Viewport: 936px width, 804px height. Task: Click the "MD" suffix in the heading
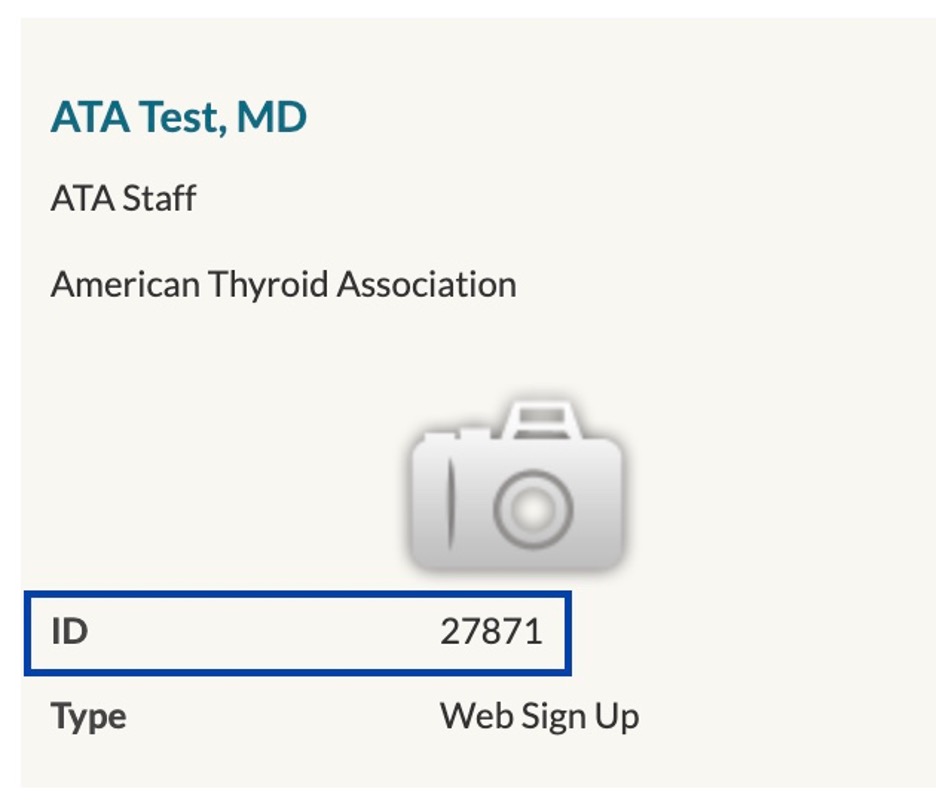(x=270, y=118)
